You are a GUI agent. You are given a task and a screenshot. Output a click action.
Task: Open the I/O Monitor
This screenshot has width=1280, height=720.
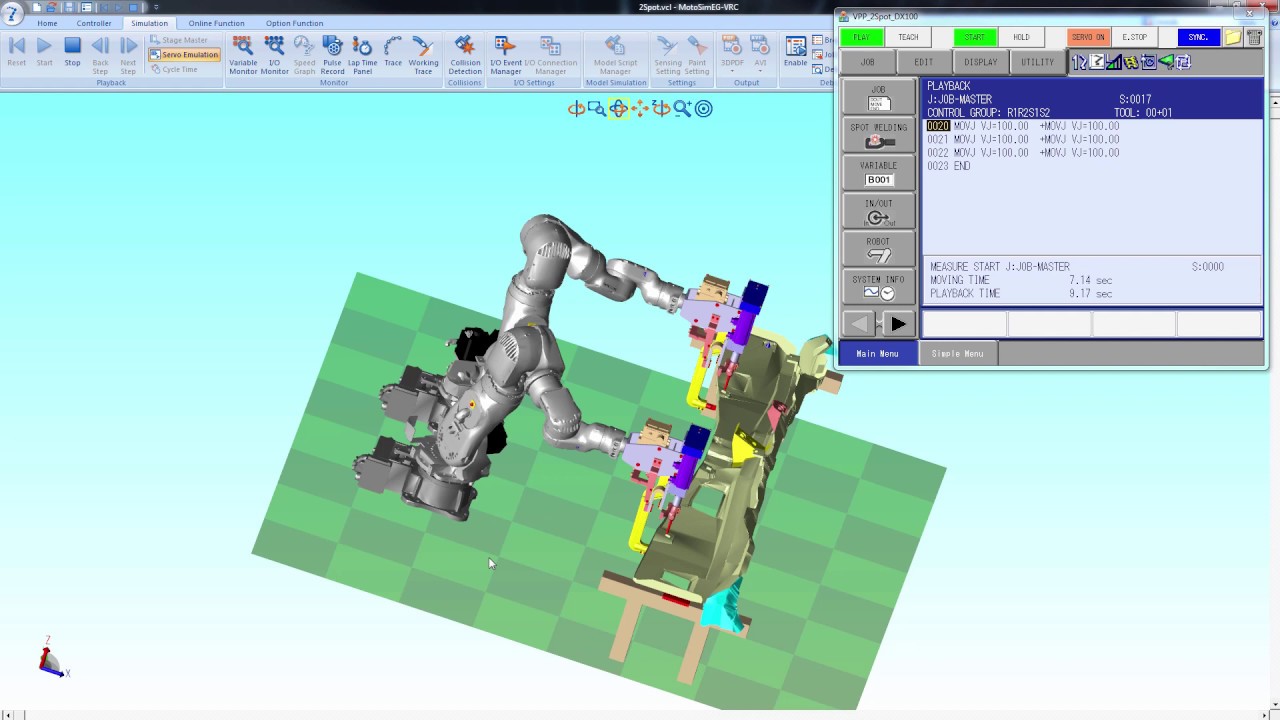(274, 55)
